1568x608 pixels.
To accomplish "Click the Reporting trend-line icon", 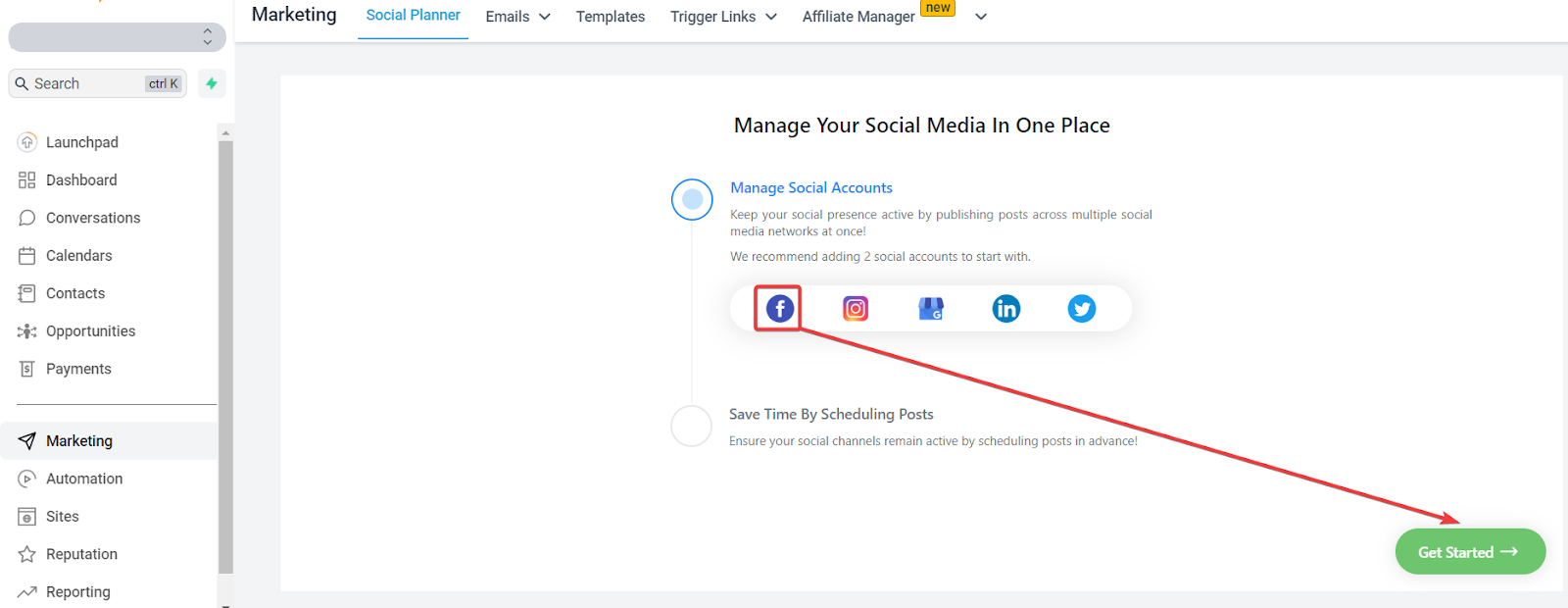I will pyautogui.click(x=27, y=592).
